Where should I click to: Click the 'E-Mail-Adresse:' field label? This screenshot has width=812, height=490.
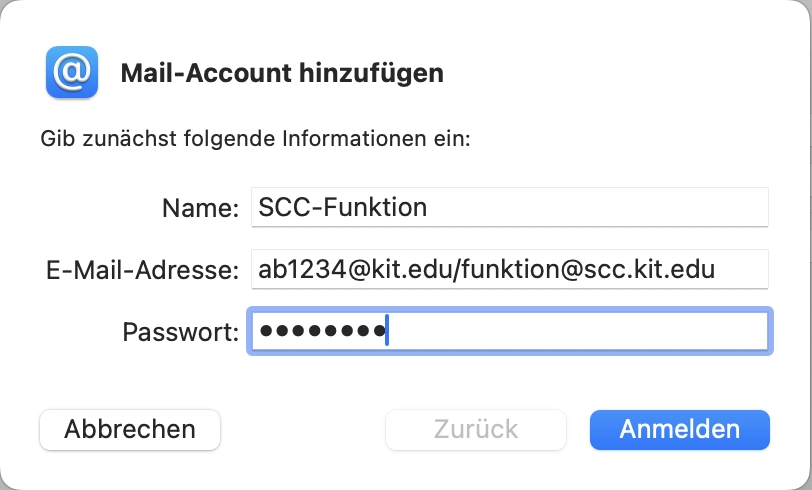click(x=140, y=270)
